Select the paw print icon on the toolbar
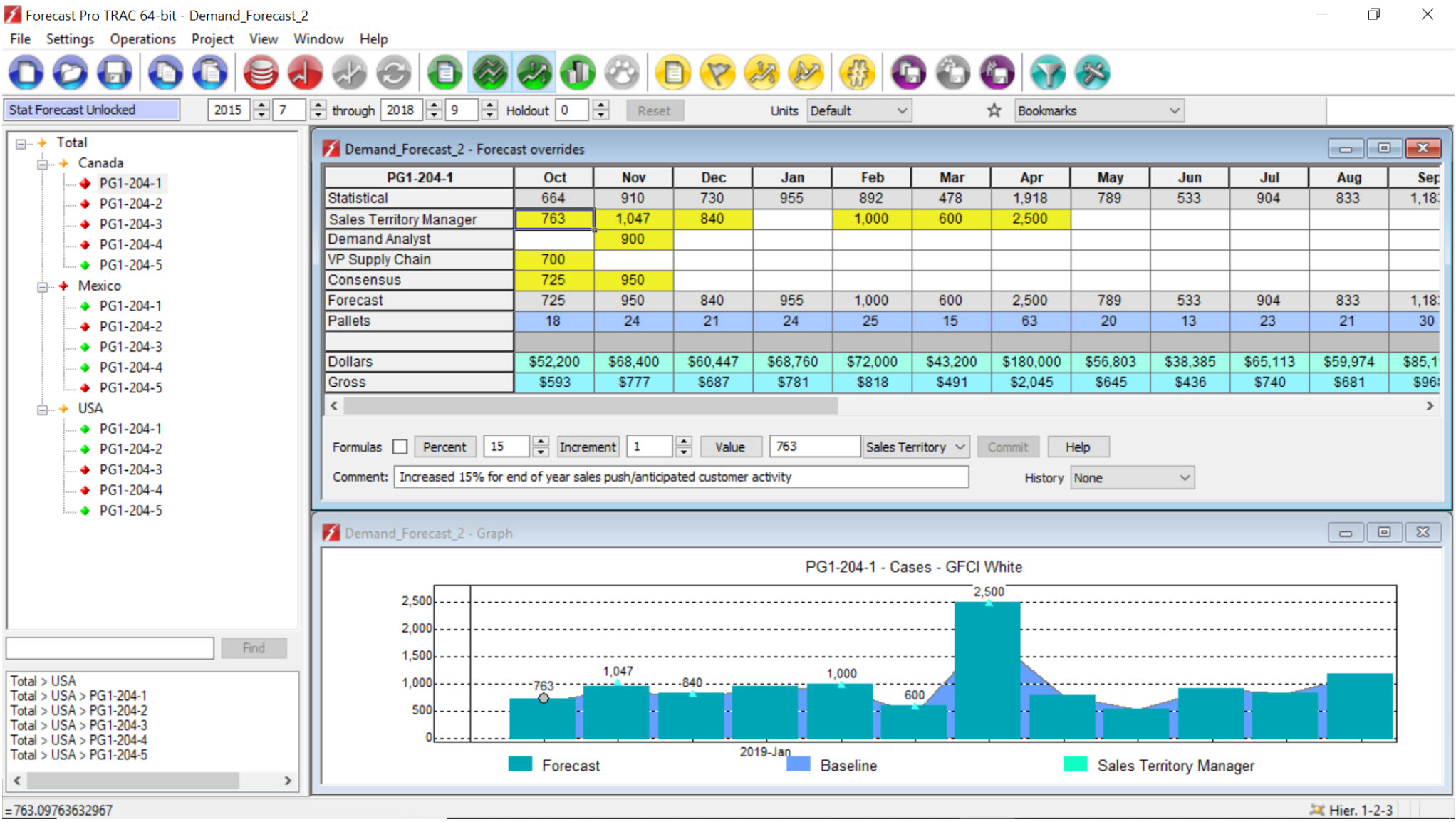This screenshot has height=822, width=1456. [x=623, y=72]
